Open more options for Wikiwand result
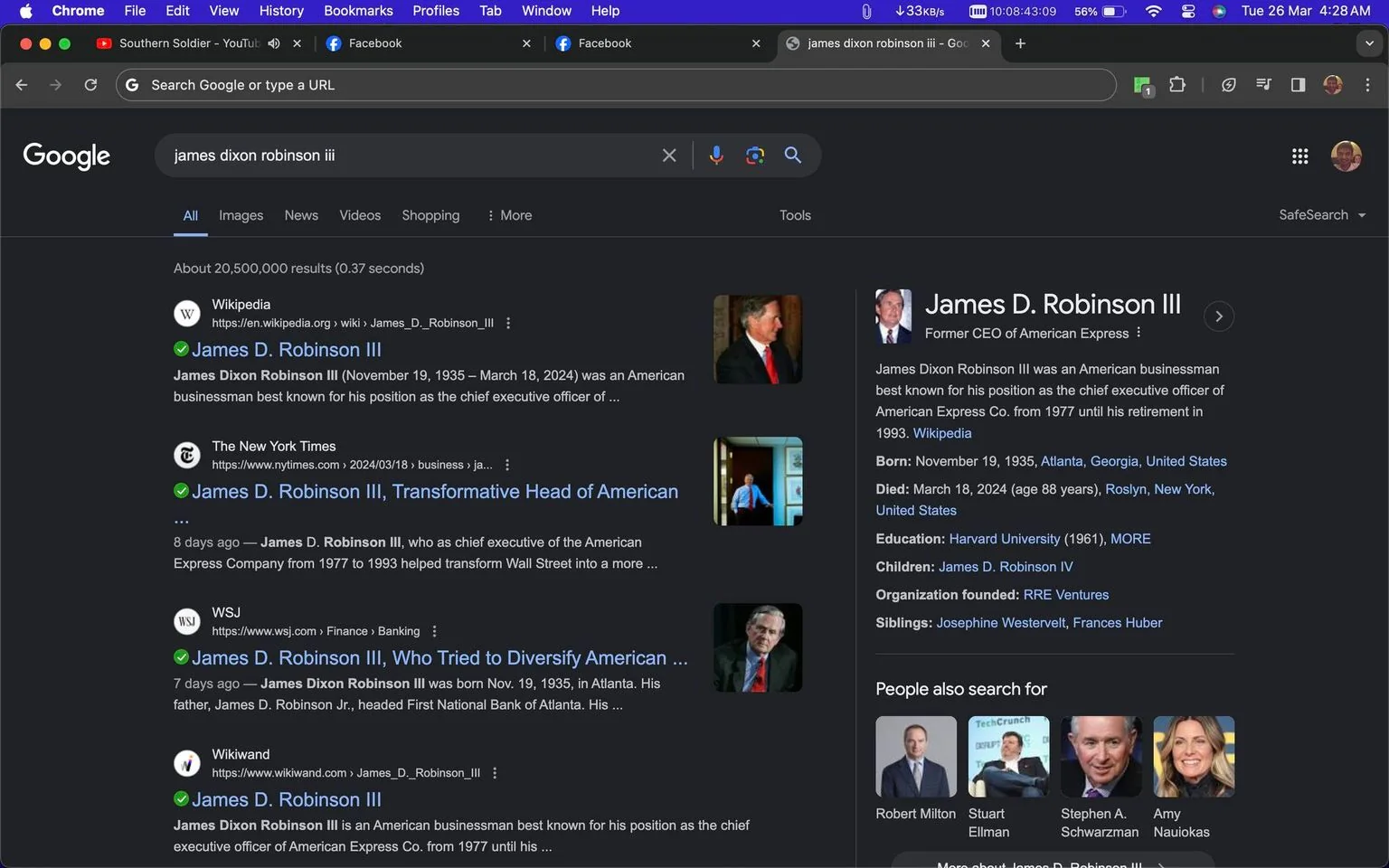Viewport: 1389px width, 868px height. 495,773
